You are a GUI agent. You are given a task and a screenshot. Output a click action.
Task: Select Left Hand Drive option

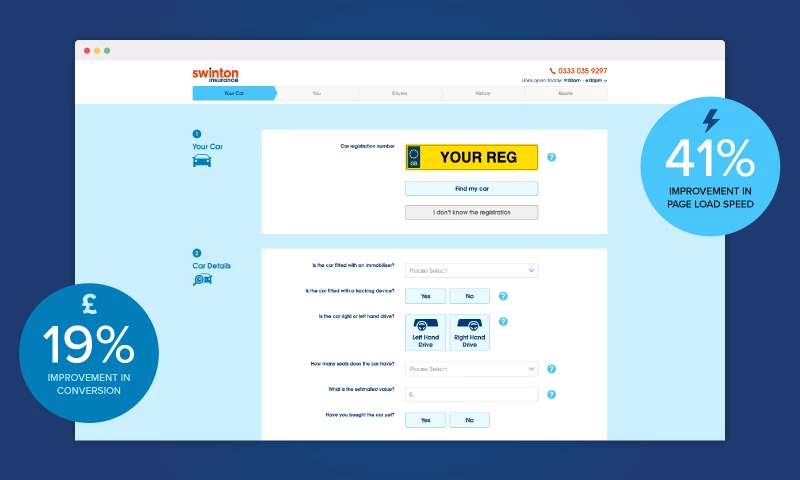426,332
